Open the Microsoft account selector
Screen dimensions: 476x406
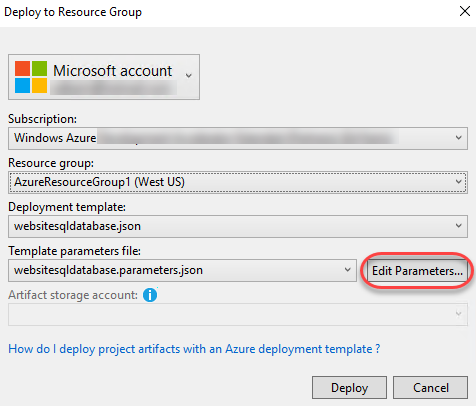pos(104,77)
